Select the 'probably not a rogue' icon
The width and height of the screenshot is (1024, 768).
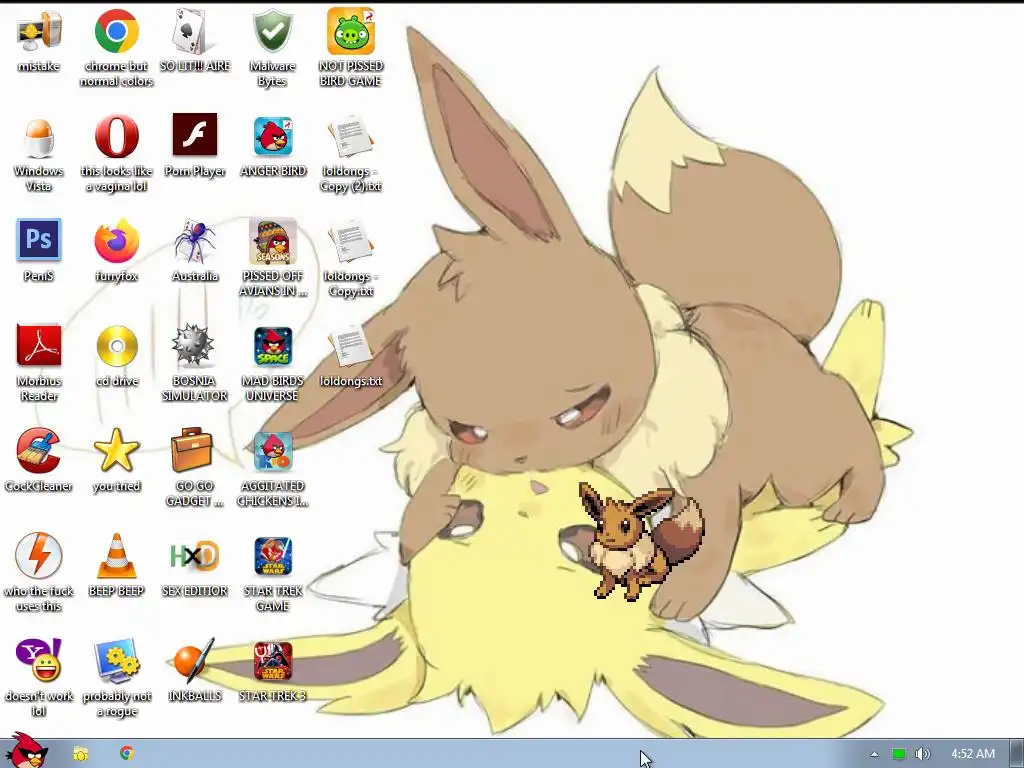tap(116, 661)
